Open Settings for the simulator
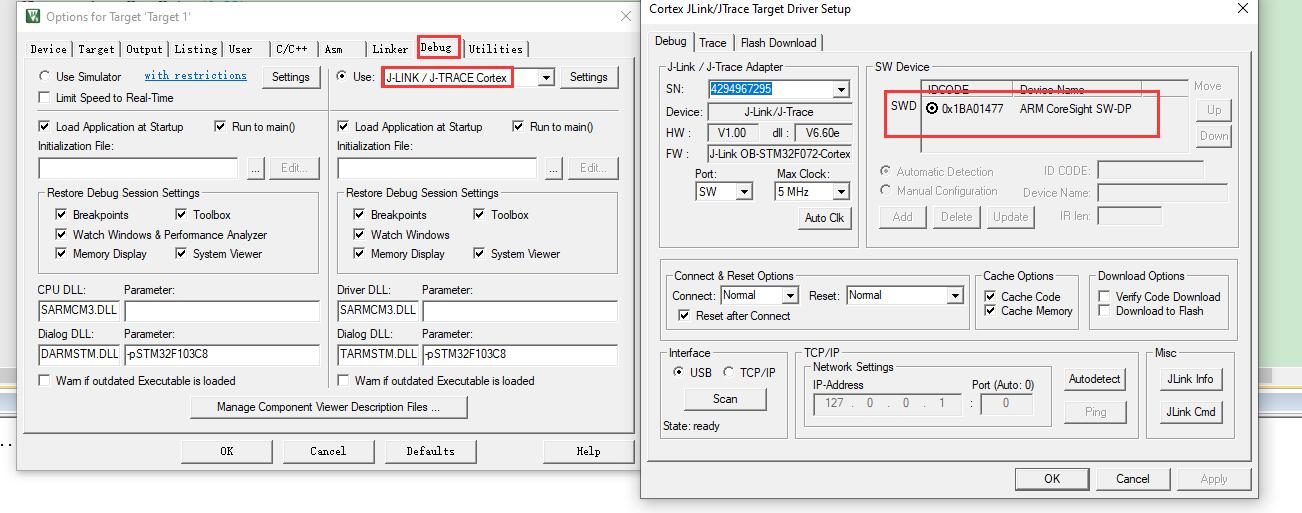 (x=291, y=77)
